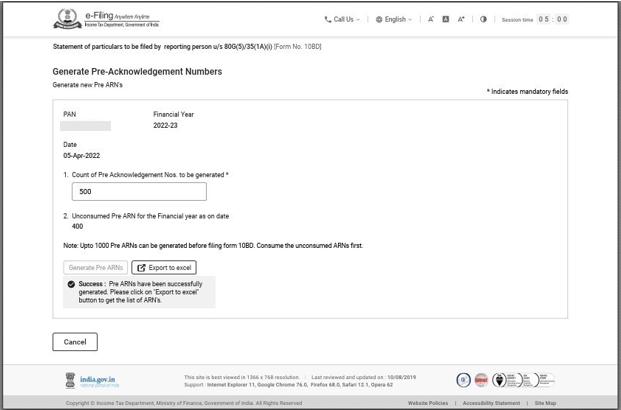Viewport: 621px width, 410px height.
Task: Click the PAN value field
Action: (x=86, y=127)
